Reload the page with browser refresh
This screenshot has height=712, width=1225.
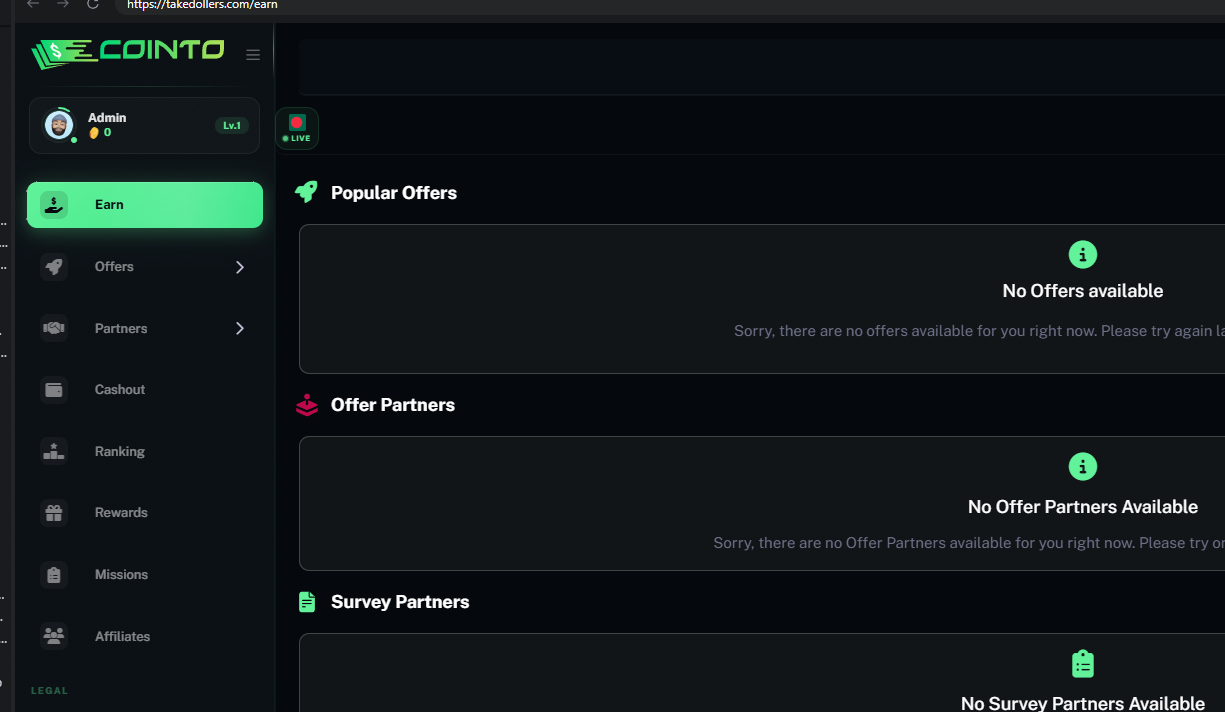pos(93,4)
